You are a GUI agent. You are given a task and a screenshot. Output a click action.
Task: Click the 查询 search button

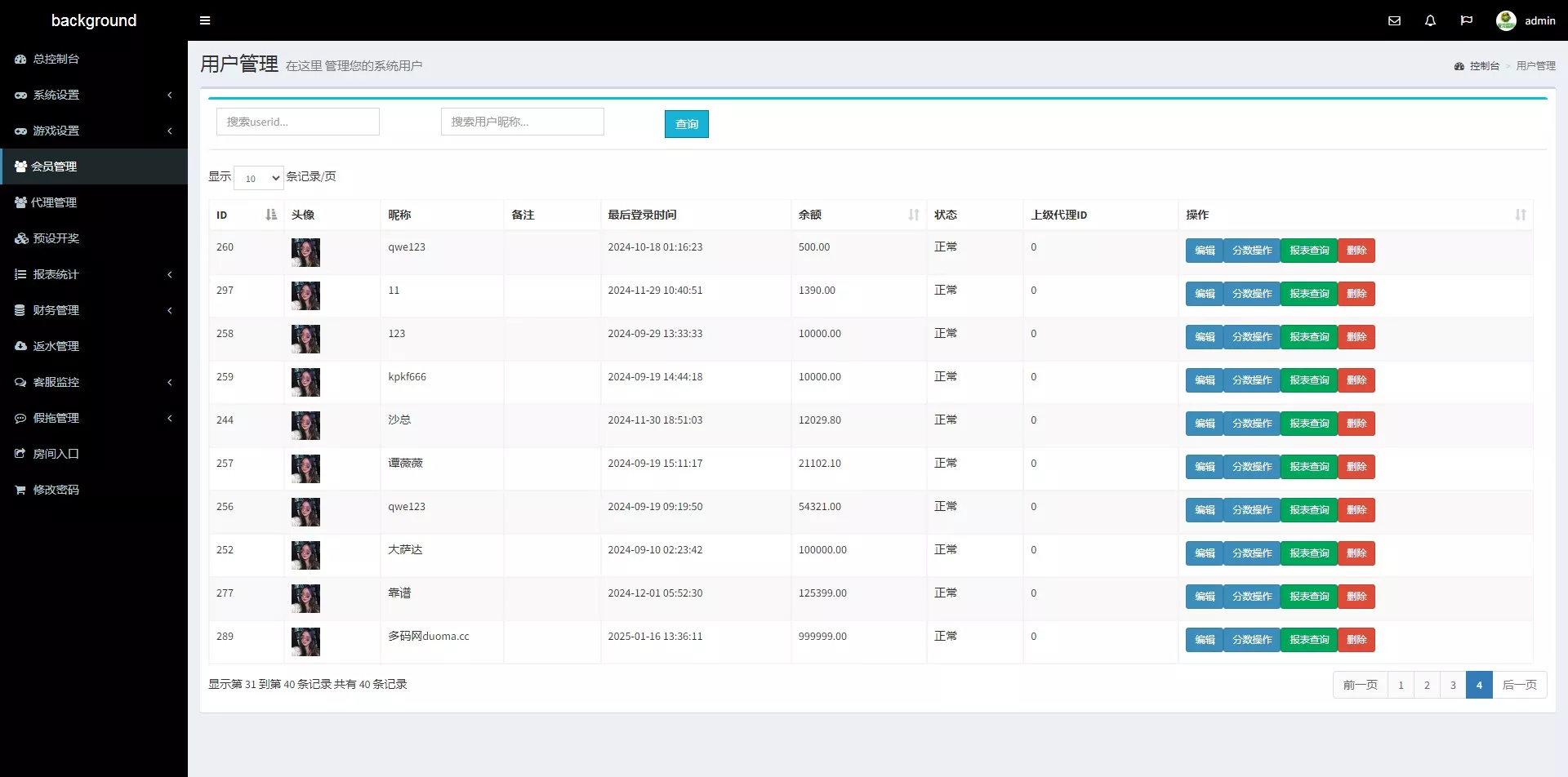pos(686,124)
